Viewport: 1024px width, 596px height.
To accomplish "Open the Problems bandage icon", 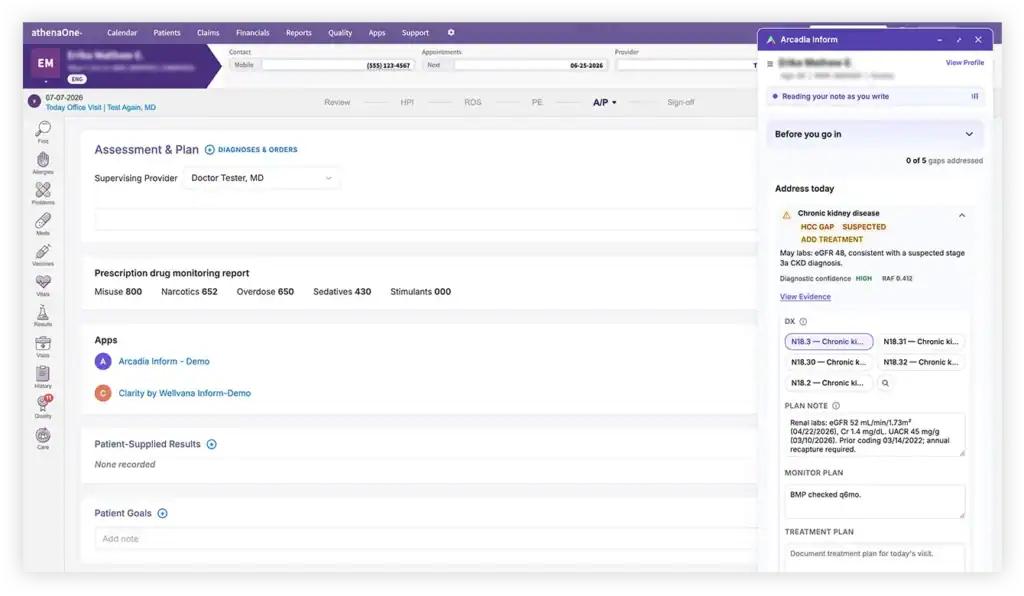I will 43,193.
